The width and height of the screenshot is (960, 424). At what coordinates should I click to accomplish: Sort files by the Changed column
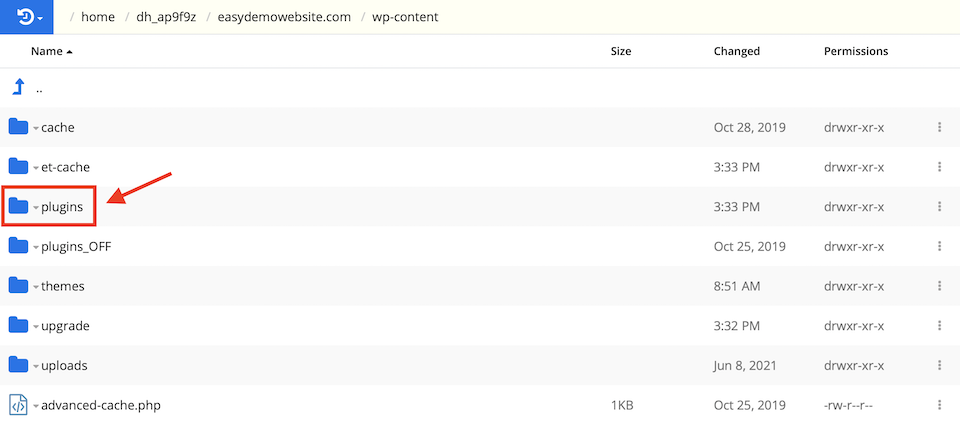point(736,51)
